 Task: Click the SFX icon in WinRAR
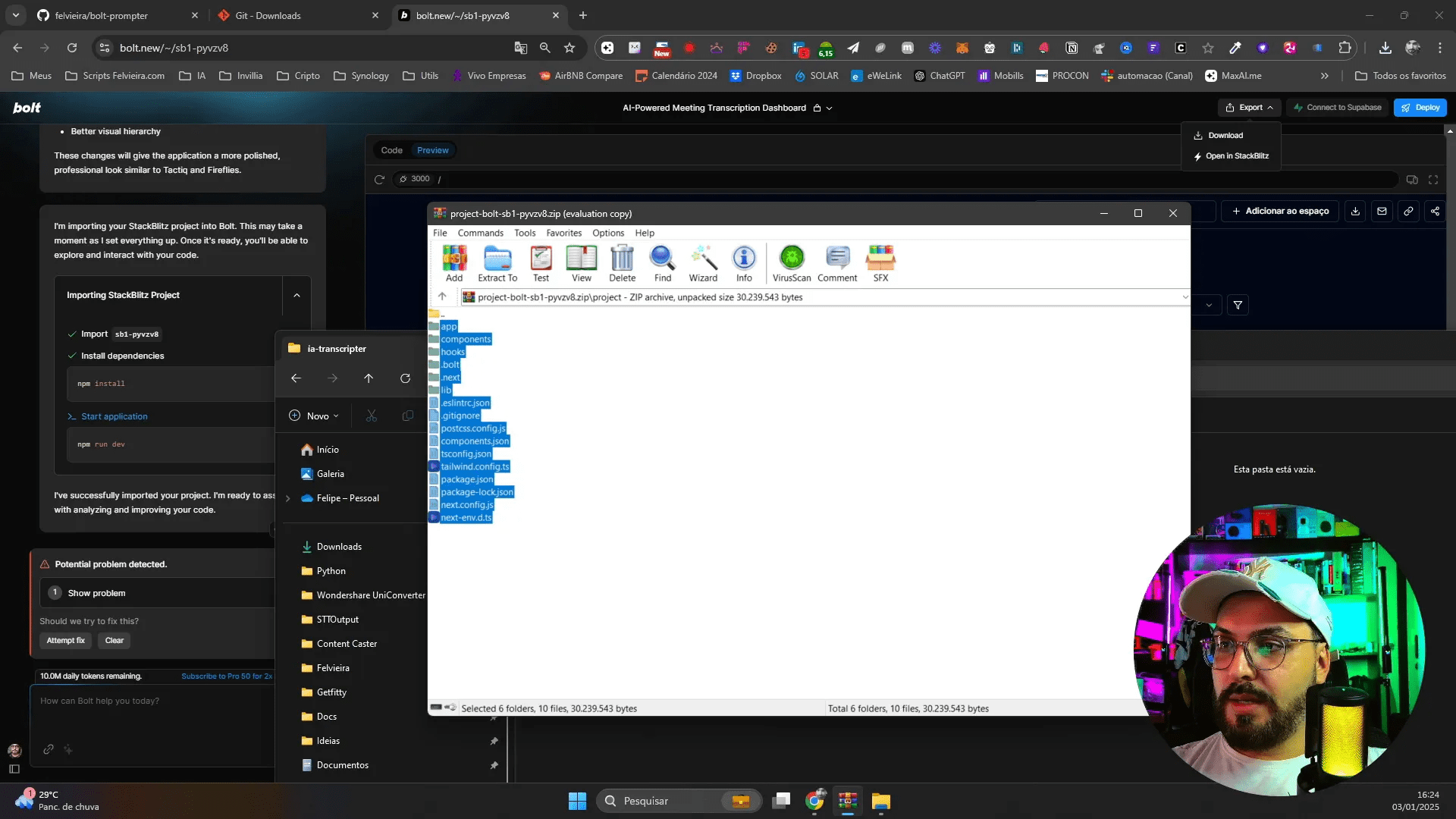(x=880, y=263)
